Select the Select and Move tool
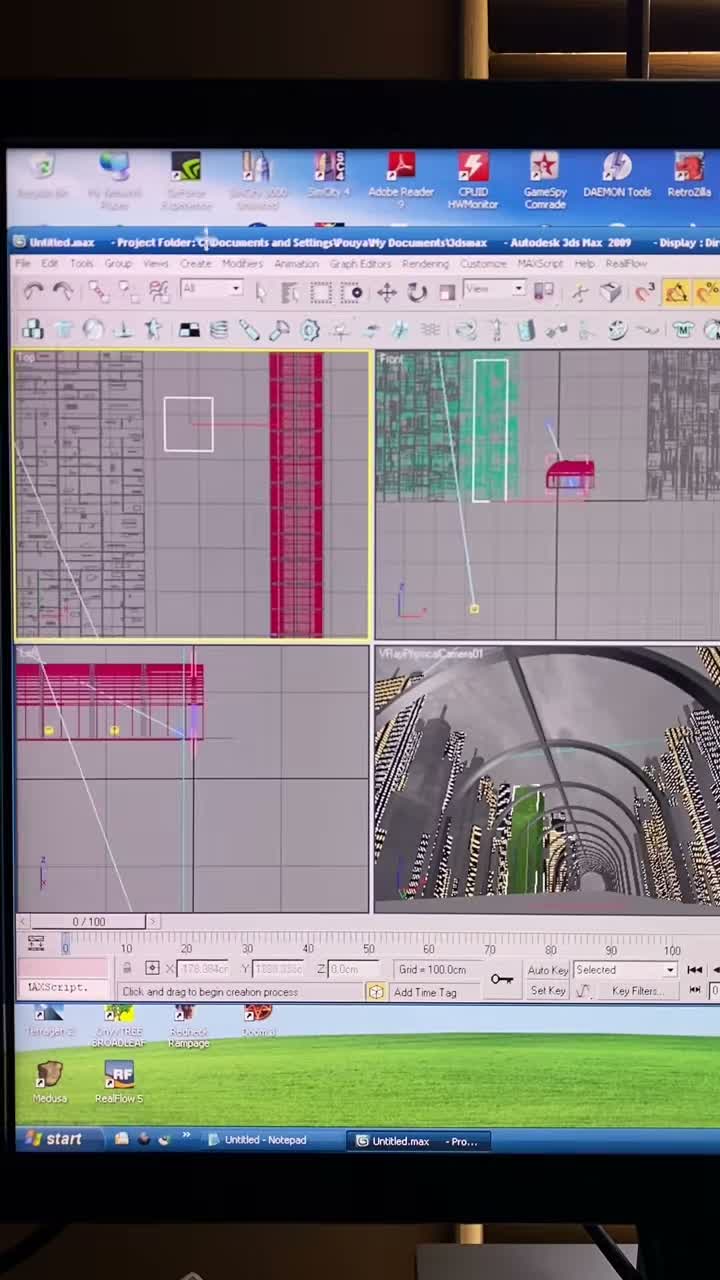 (x=386, y=292)
